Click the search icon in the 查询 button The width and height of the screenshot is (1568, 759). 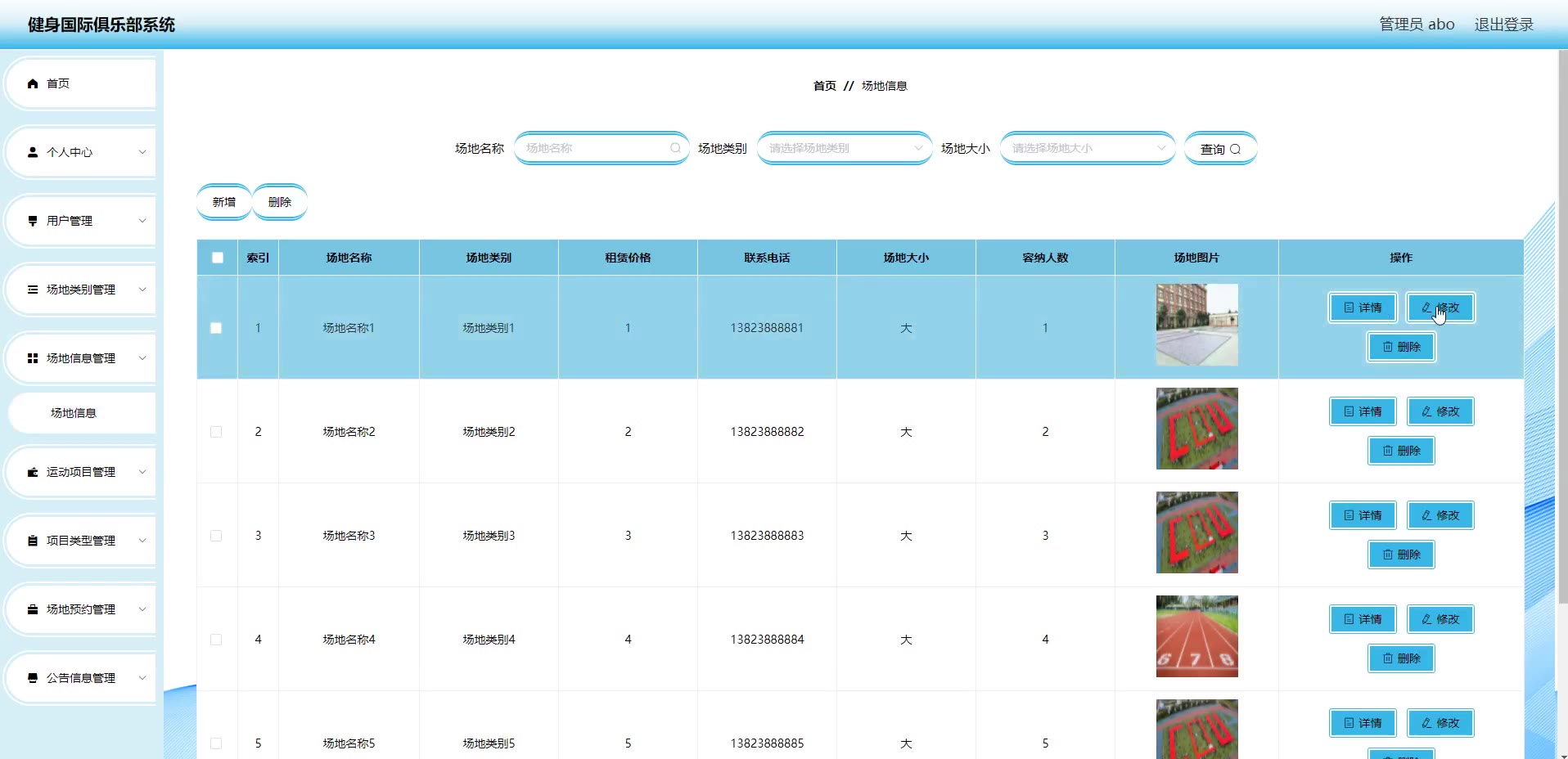click(1235, 150)
